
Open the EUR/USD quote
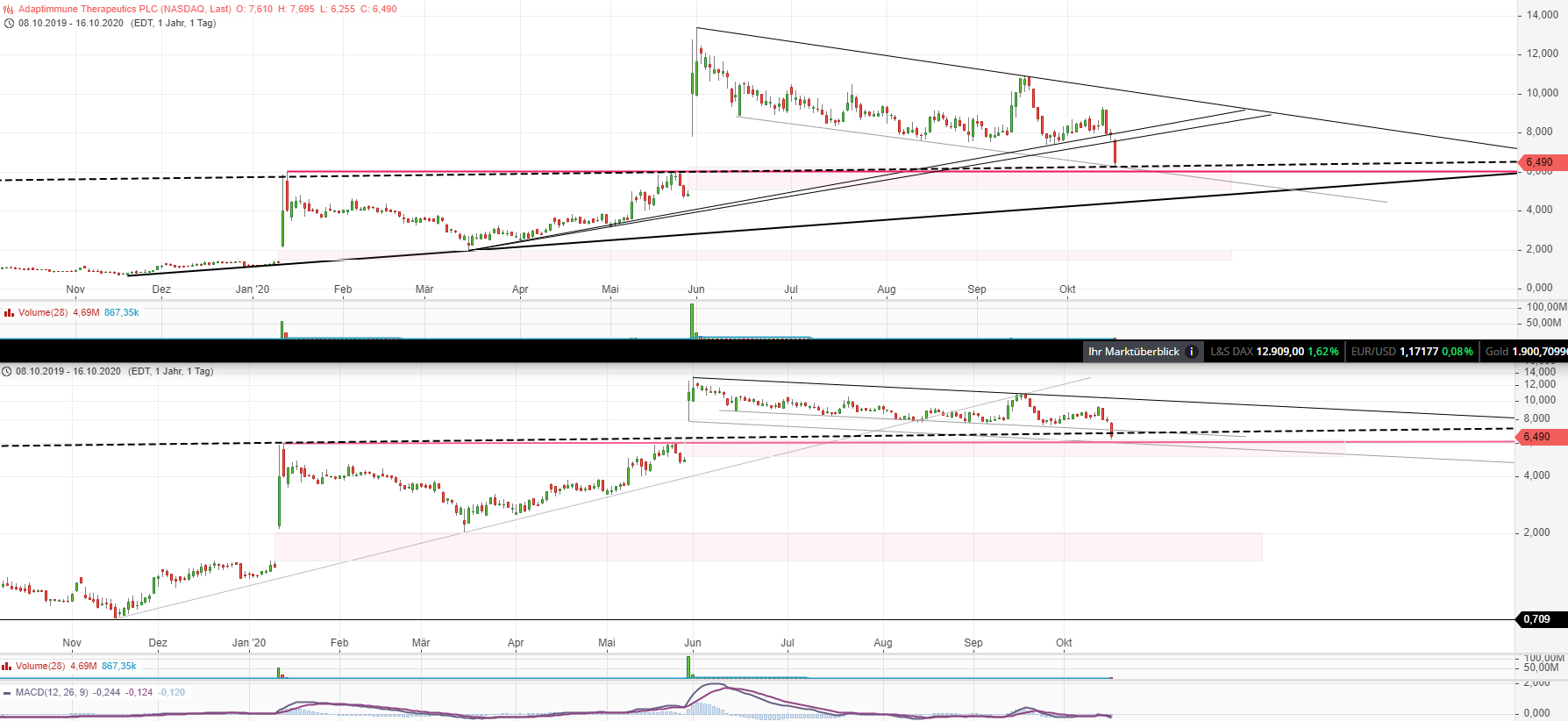pos(1412,352)
